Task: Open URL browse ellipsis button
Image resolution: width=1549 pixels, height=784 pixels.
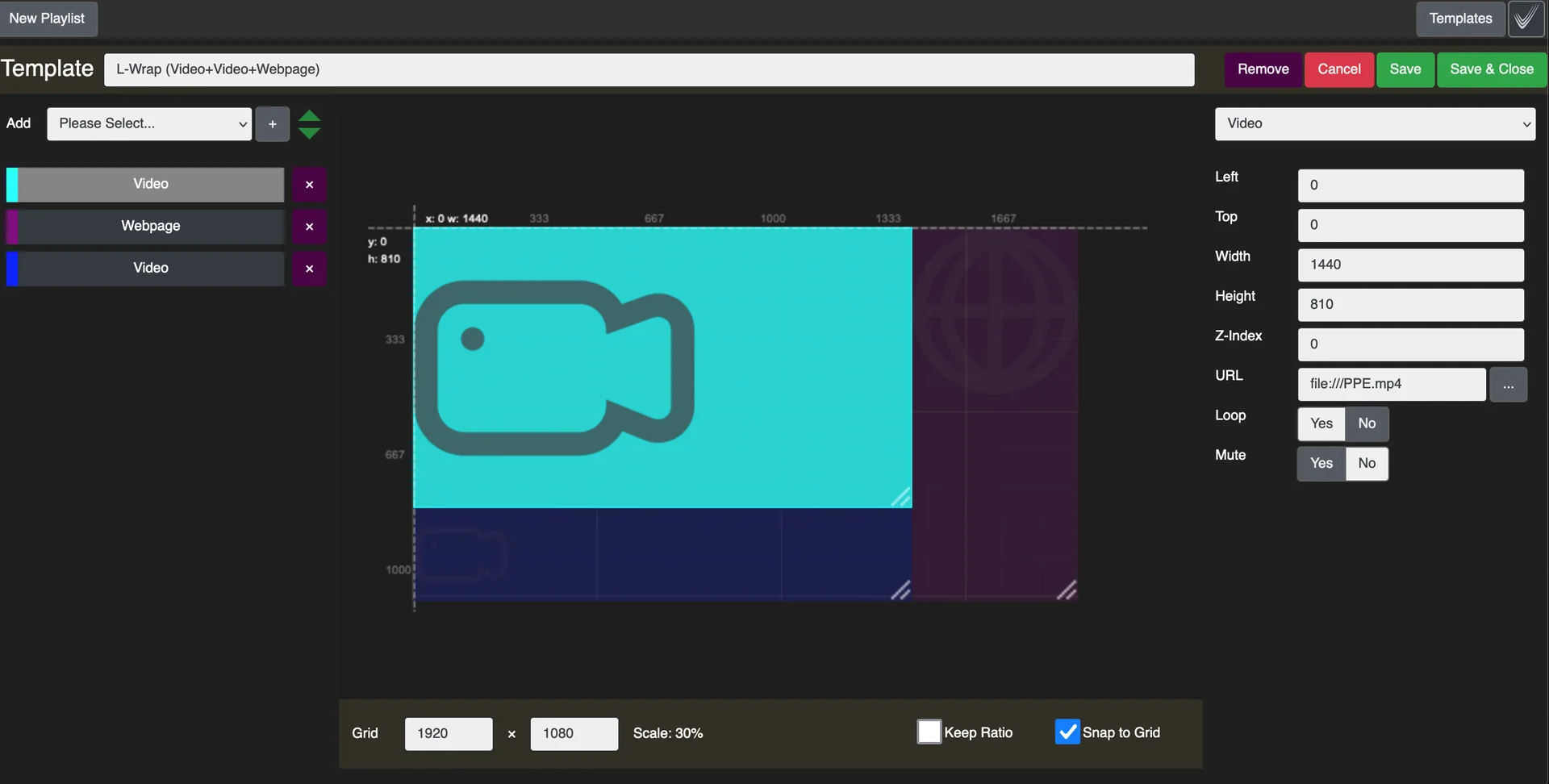Action: tap(1508, 385)
